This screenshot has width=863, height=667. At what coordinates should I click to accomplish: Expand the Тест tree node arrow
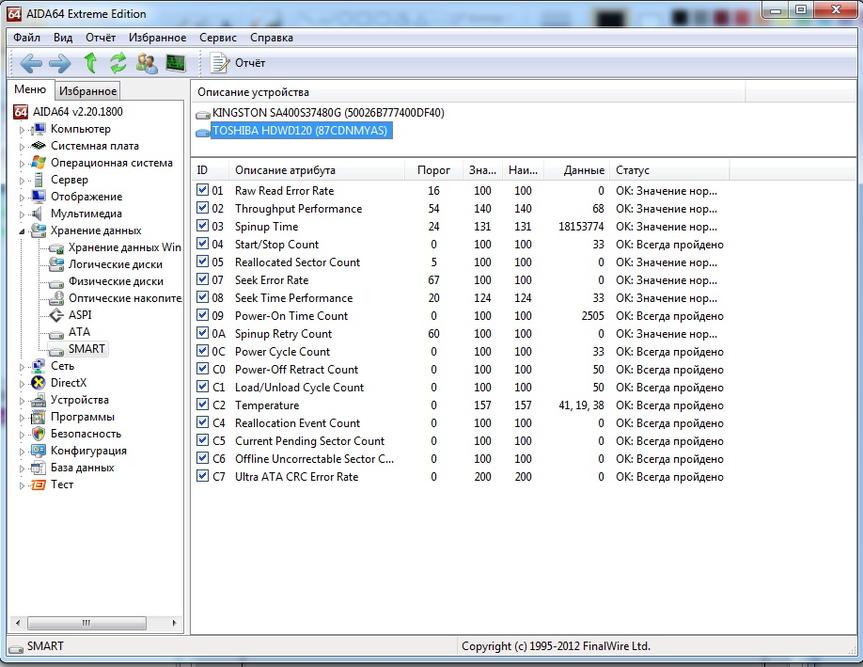22,486
